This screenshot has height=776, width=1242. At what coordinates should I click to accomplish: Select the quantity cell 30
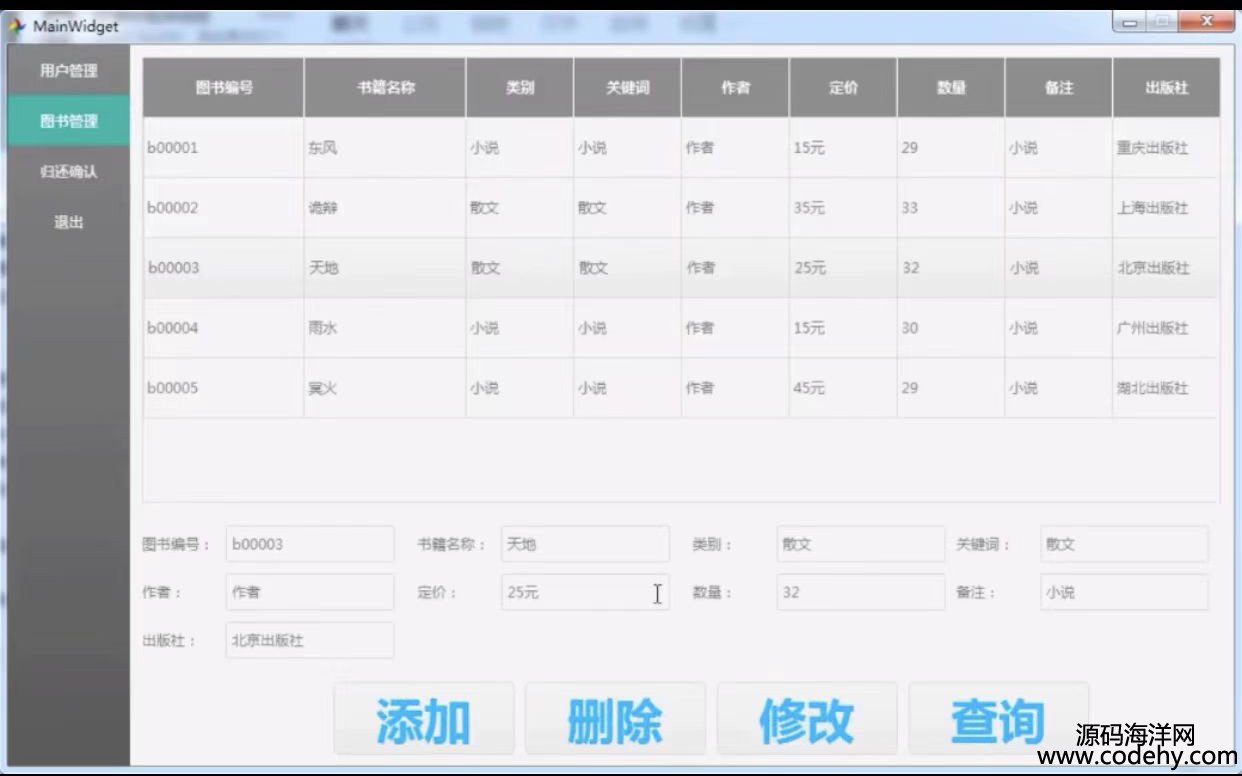pos(951,328)
